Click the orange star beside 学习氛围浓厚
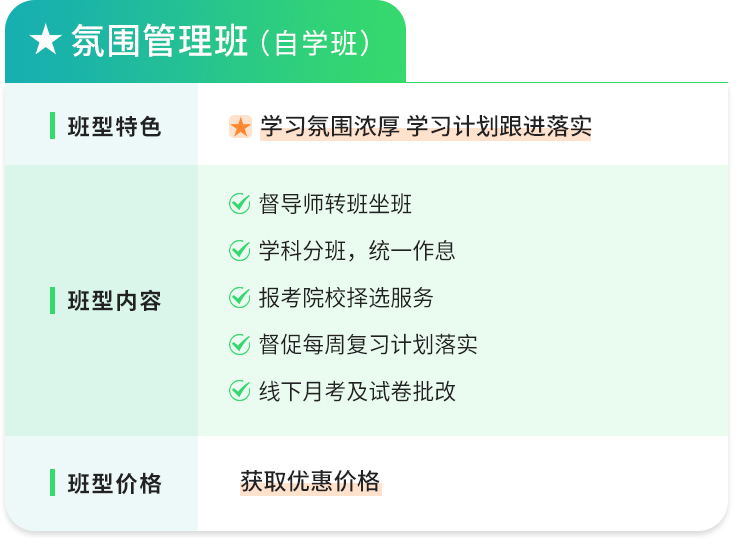Image resolution: width=737 pixels, height=538 pixels. pos(241,127)
